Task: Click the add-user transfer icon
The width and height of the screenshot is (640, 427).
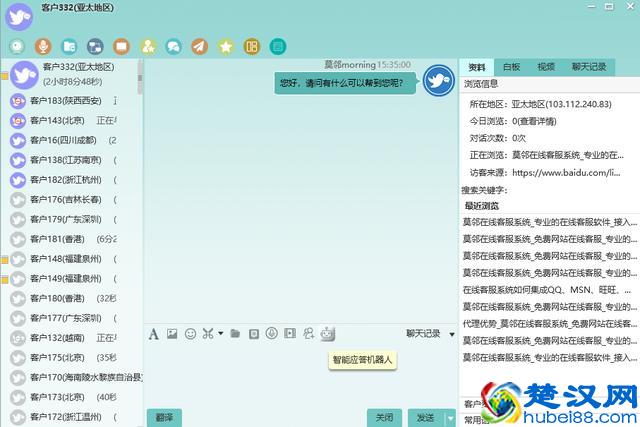Action: [308, 334]
